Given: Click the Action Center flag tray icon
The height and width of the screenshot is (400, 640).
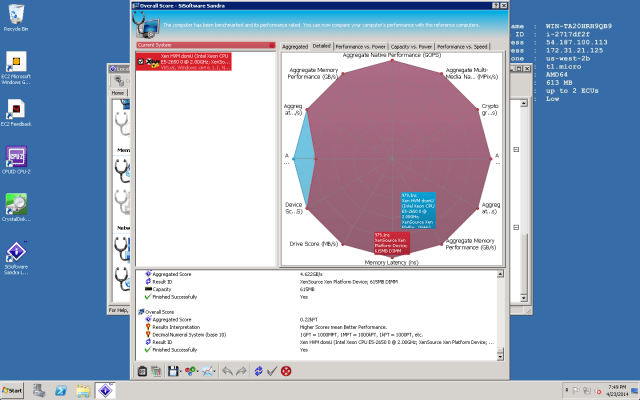Looking at the screenshot, I should (576, 391).
